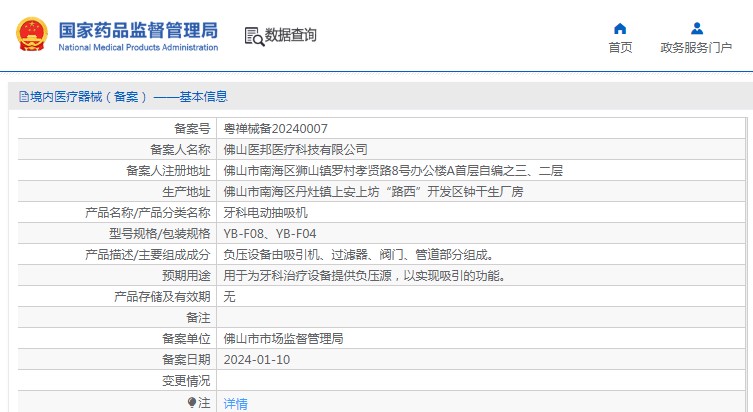753x412 pixels.
Task: Click National Medical Products Administration text
Action: (138, 47)
